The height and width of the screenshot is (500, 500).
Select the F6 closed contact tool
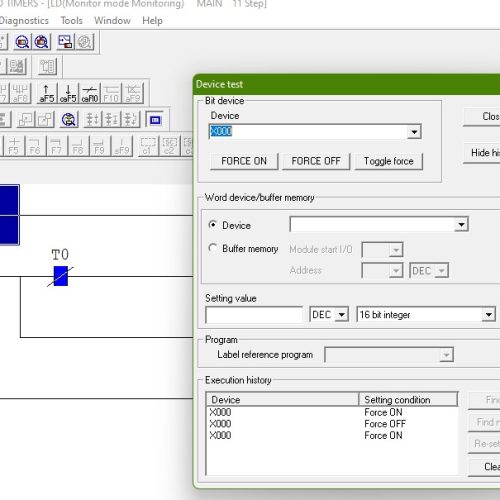point(35,146)
